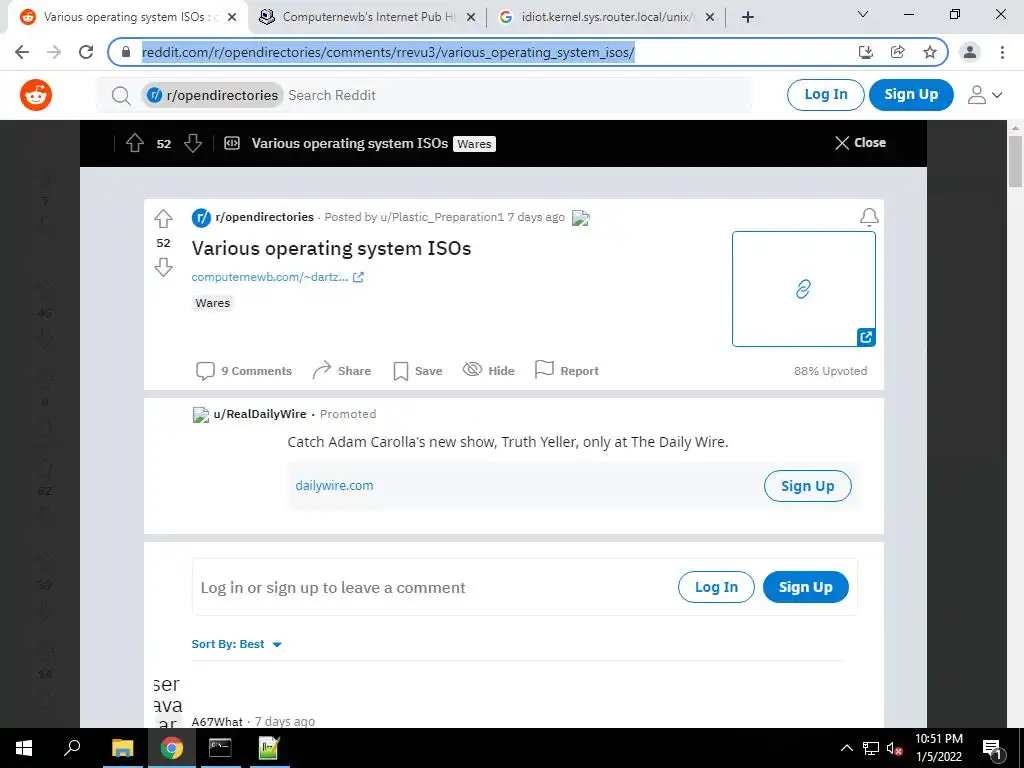Image resolution: width=1024 pixels, height=768 pixels.
Task: Reload the page
Action: 86,52
